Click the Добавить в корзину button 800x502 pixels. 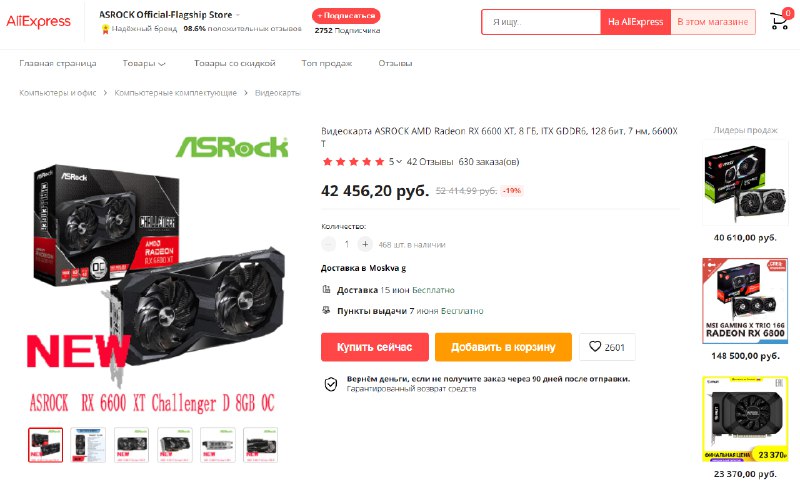pos(503,347)
